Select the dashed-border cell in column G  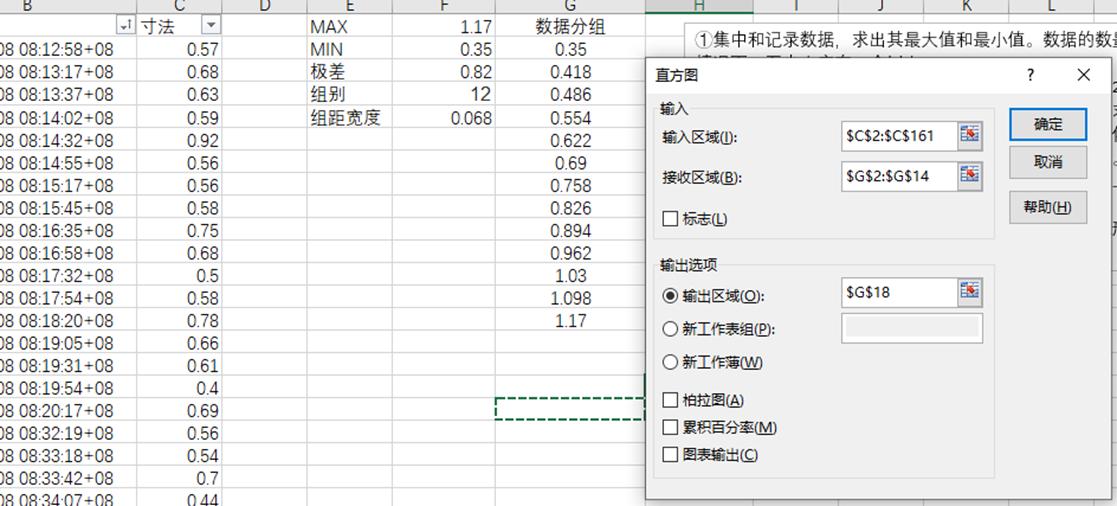click(570, 408)
